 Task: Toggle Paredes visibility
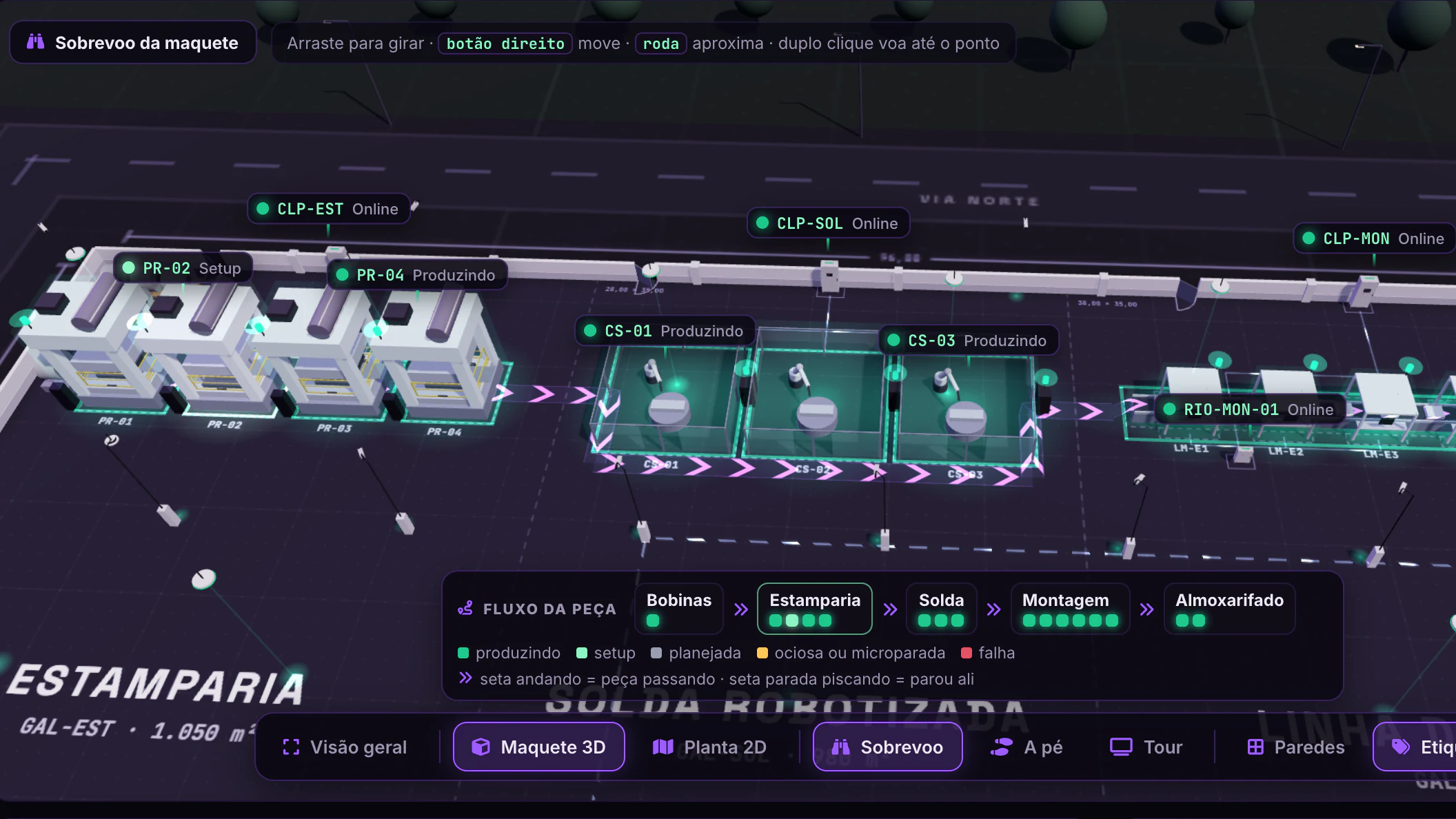[1295, 747]
